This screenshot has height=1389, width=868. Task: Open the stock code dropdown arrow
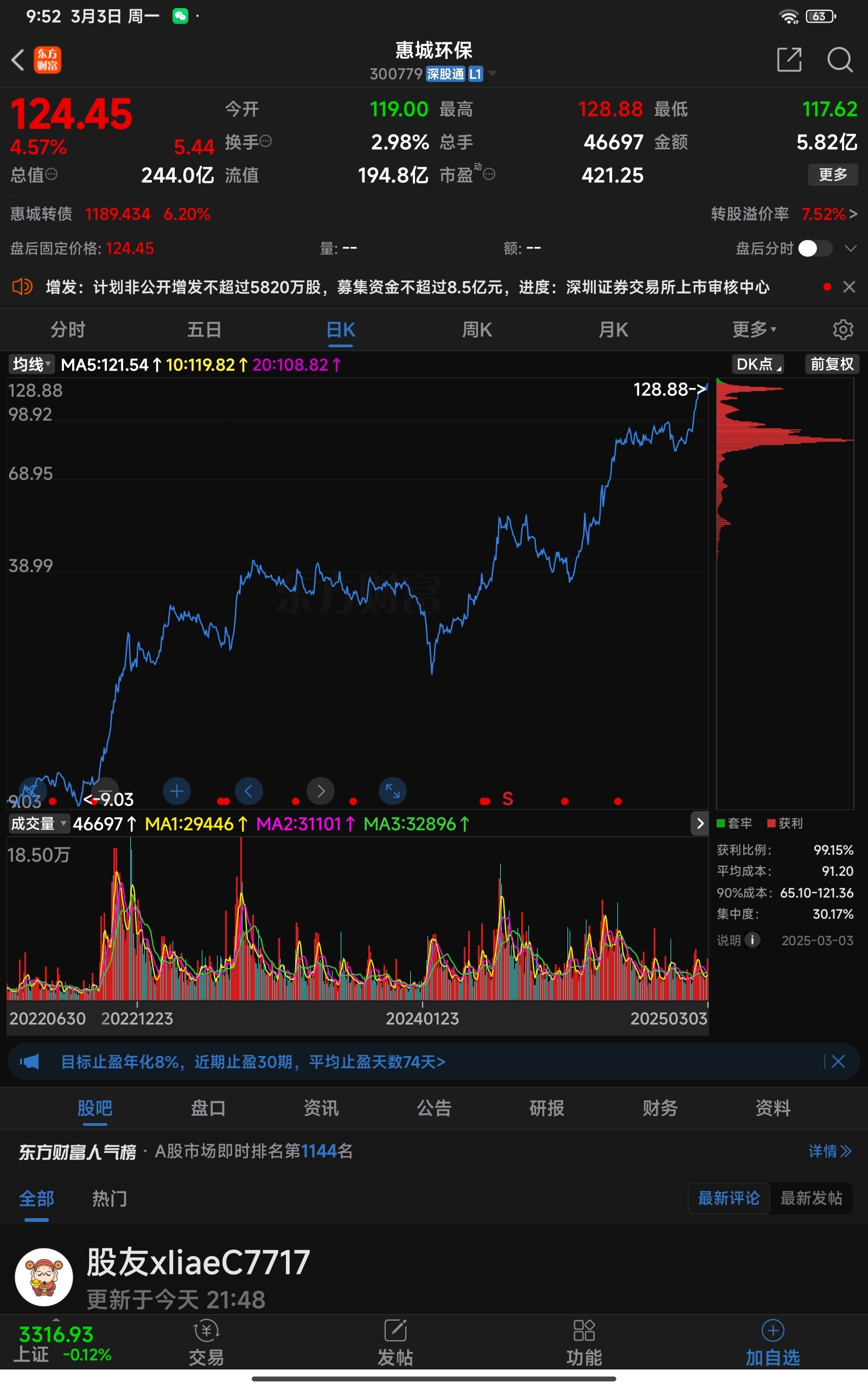click(492, 73)
